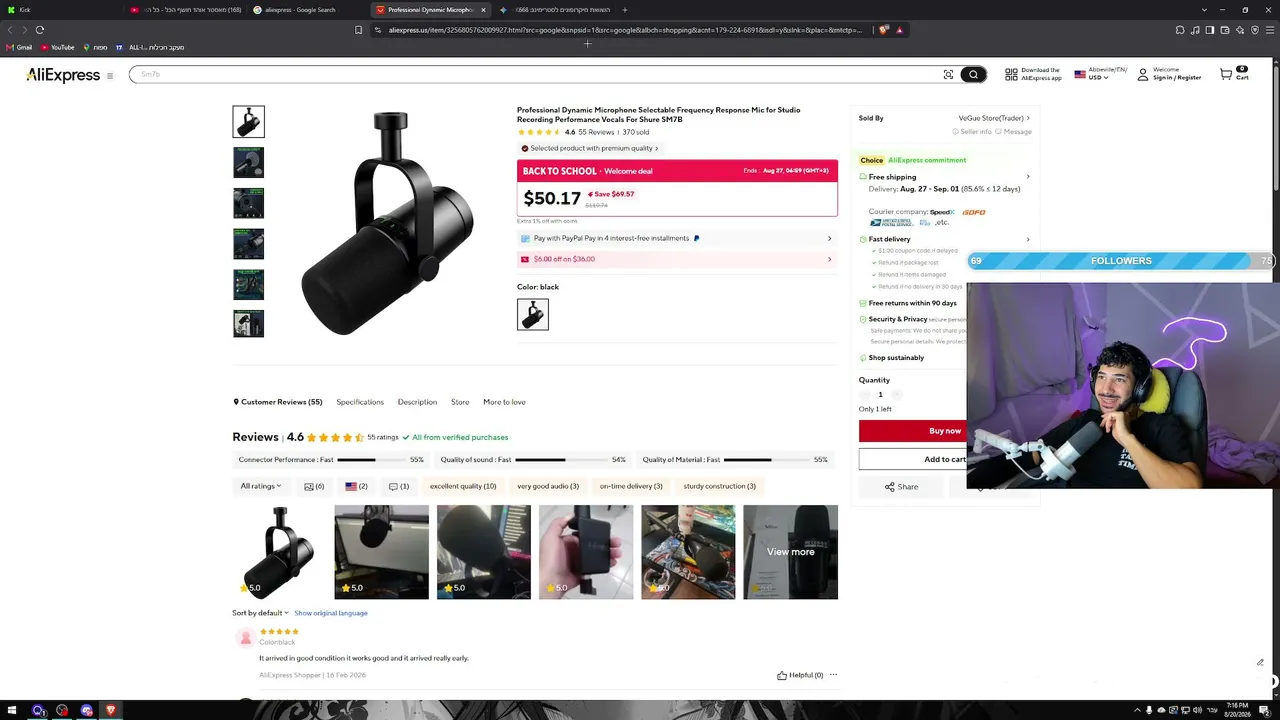1280x720 pixels.
Task: Close the Professional Dynamic Microphone tab
Action: (483, 10)
